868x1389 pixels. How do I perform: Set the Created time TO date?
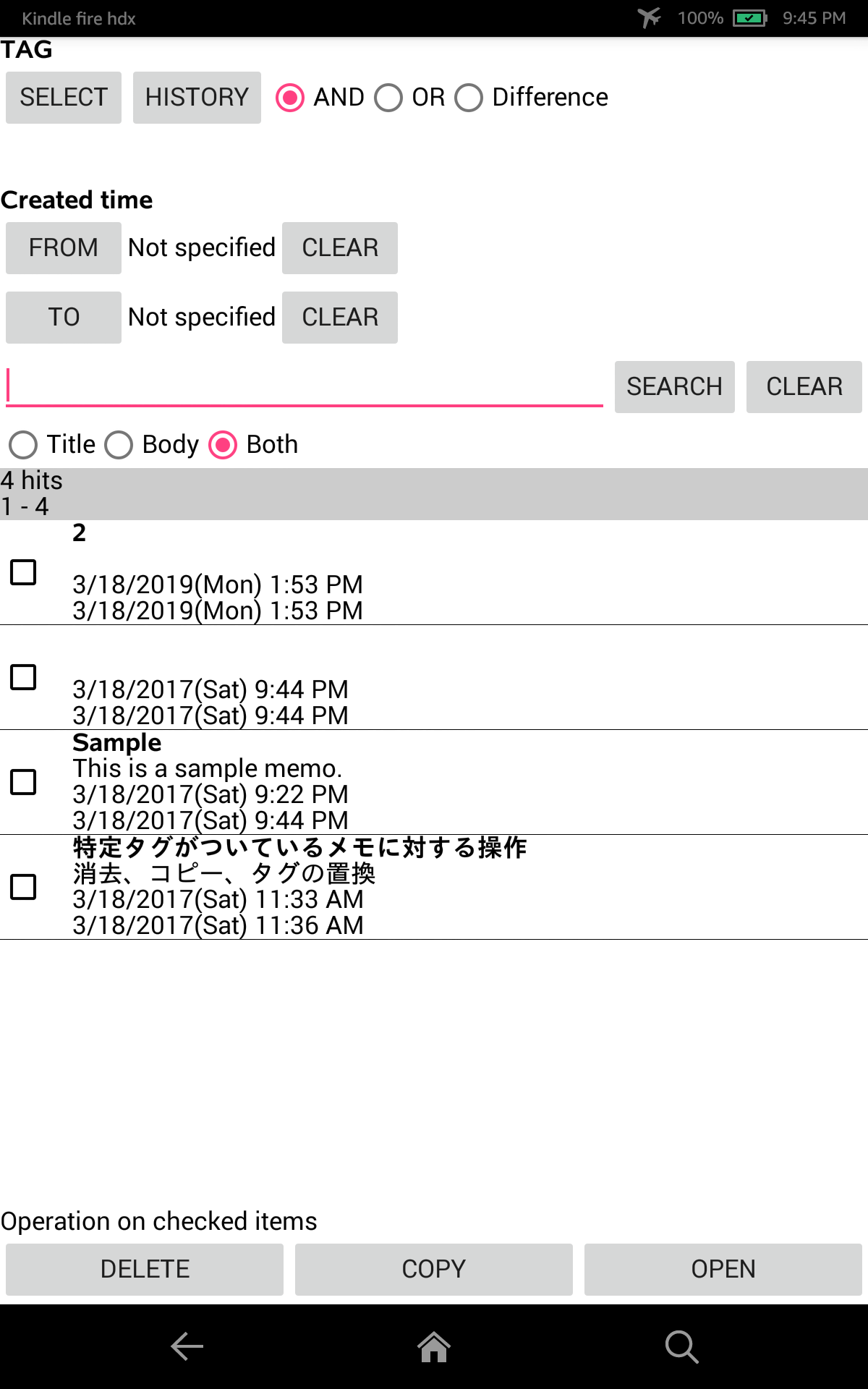click(x=63, y=317)
